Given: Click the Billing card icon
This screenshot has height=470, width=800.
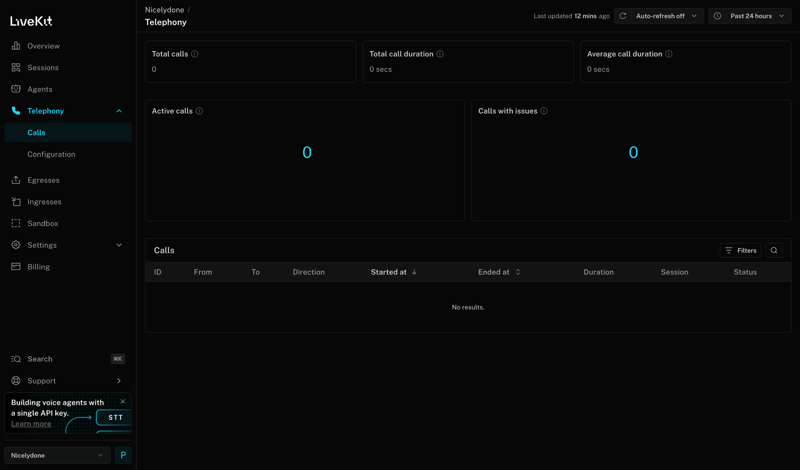Looking at the screenshot, I should pyautogui.click(x=16, y=267).
